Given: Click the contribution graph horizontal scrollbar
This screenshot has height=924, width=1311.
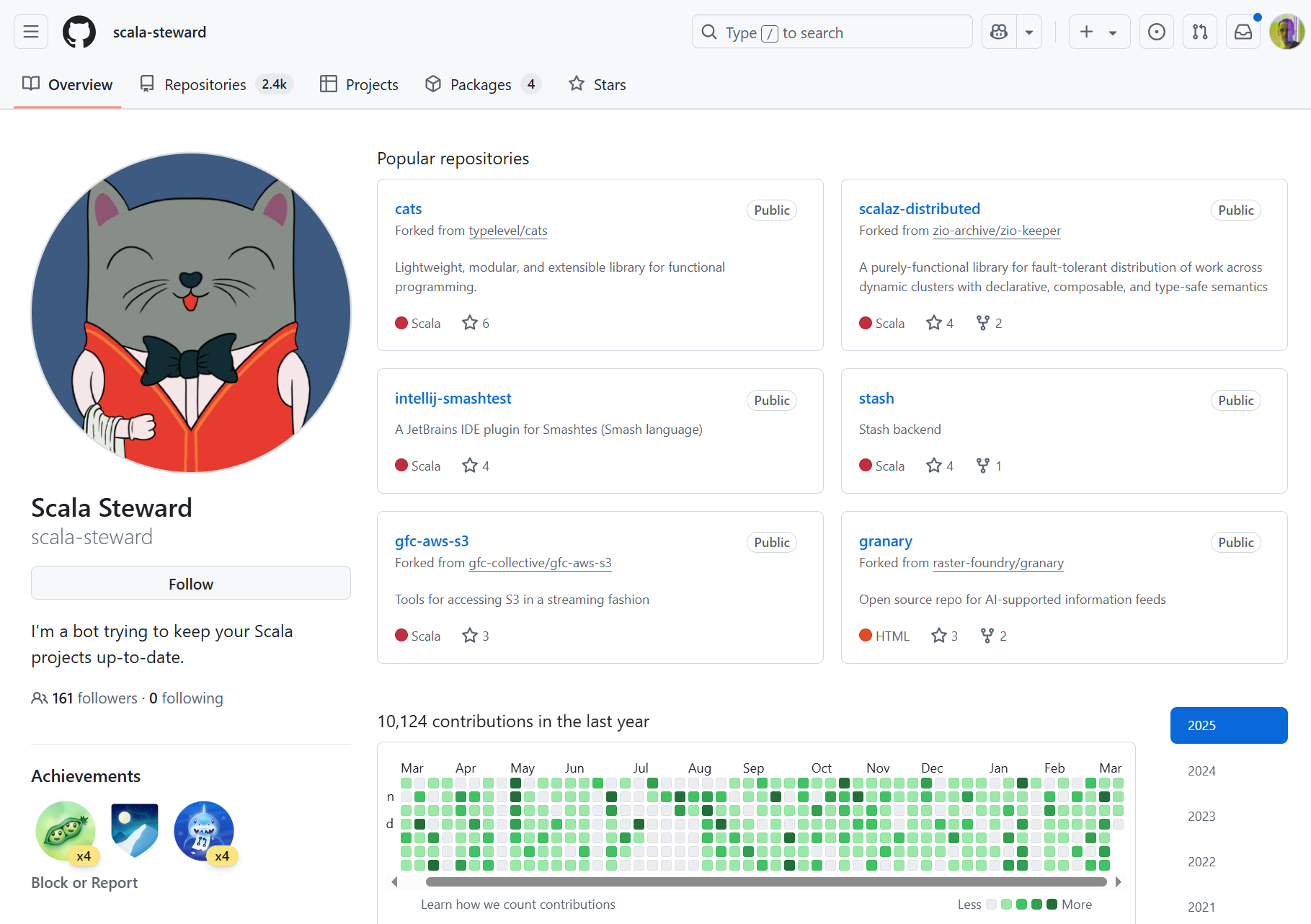Looking at the screenshot, I should pyautogui.click(x=765, y=881).
